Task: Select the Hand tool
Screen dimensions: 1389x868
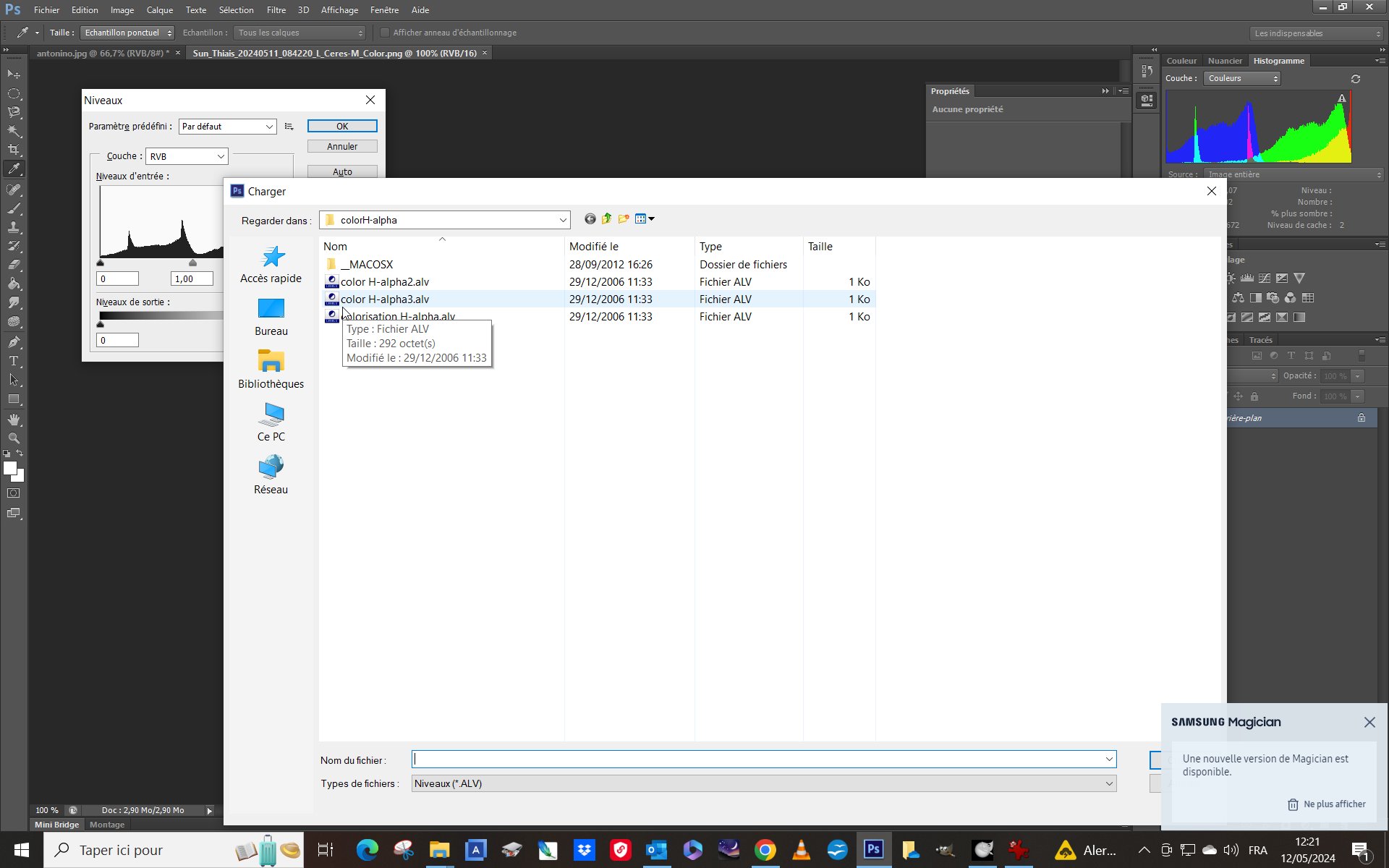Action: [14, 420]
